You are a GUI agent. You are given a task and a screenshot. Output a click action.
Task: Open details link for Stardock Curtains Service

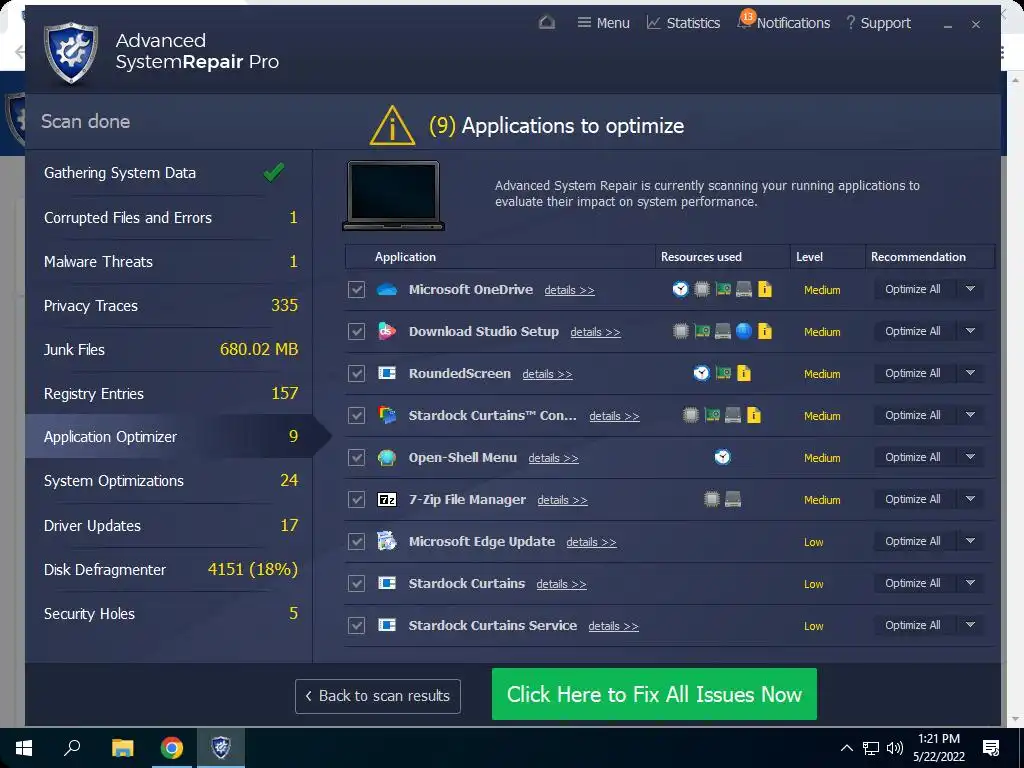613,626
